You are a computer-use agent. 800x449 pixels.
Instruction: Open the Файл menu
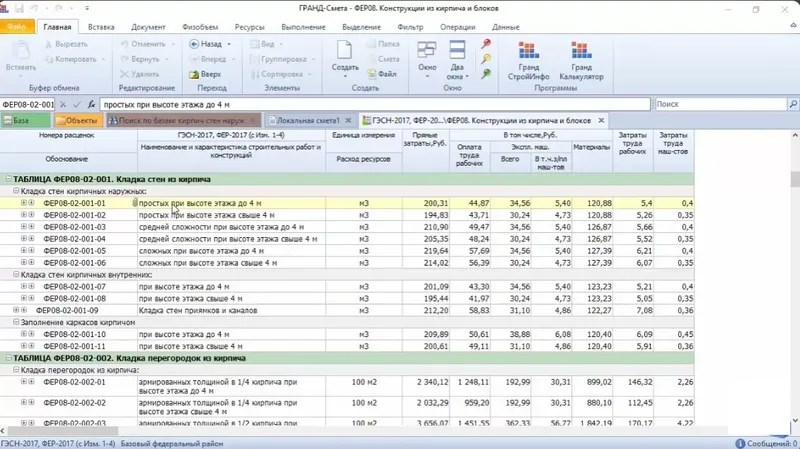[17, 27]
